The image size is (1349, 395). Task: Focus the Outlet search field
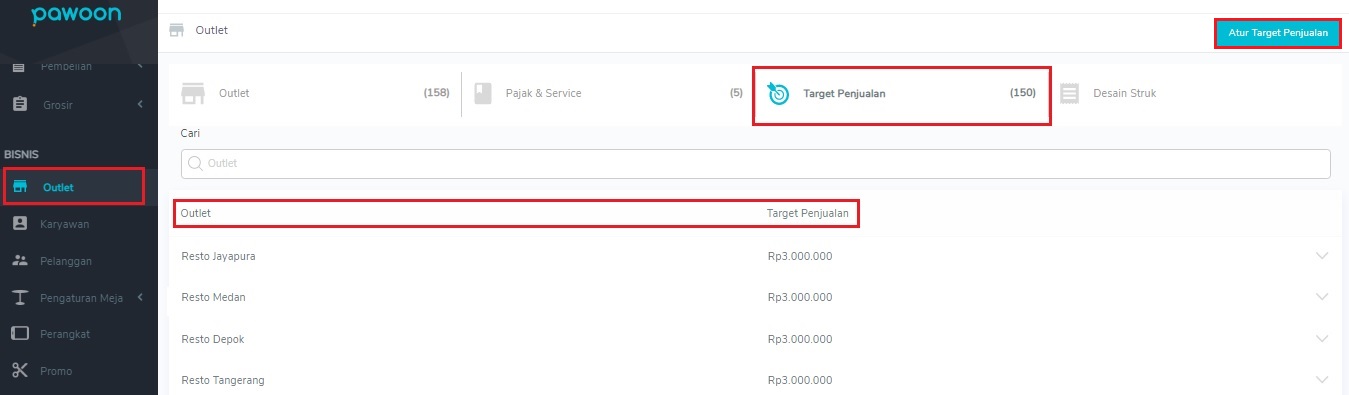pos(755,163)
